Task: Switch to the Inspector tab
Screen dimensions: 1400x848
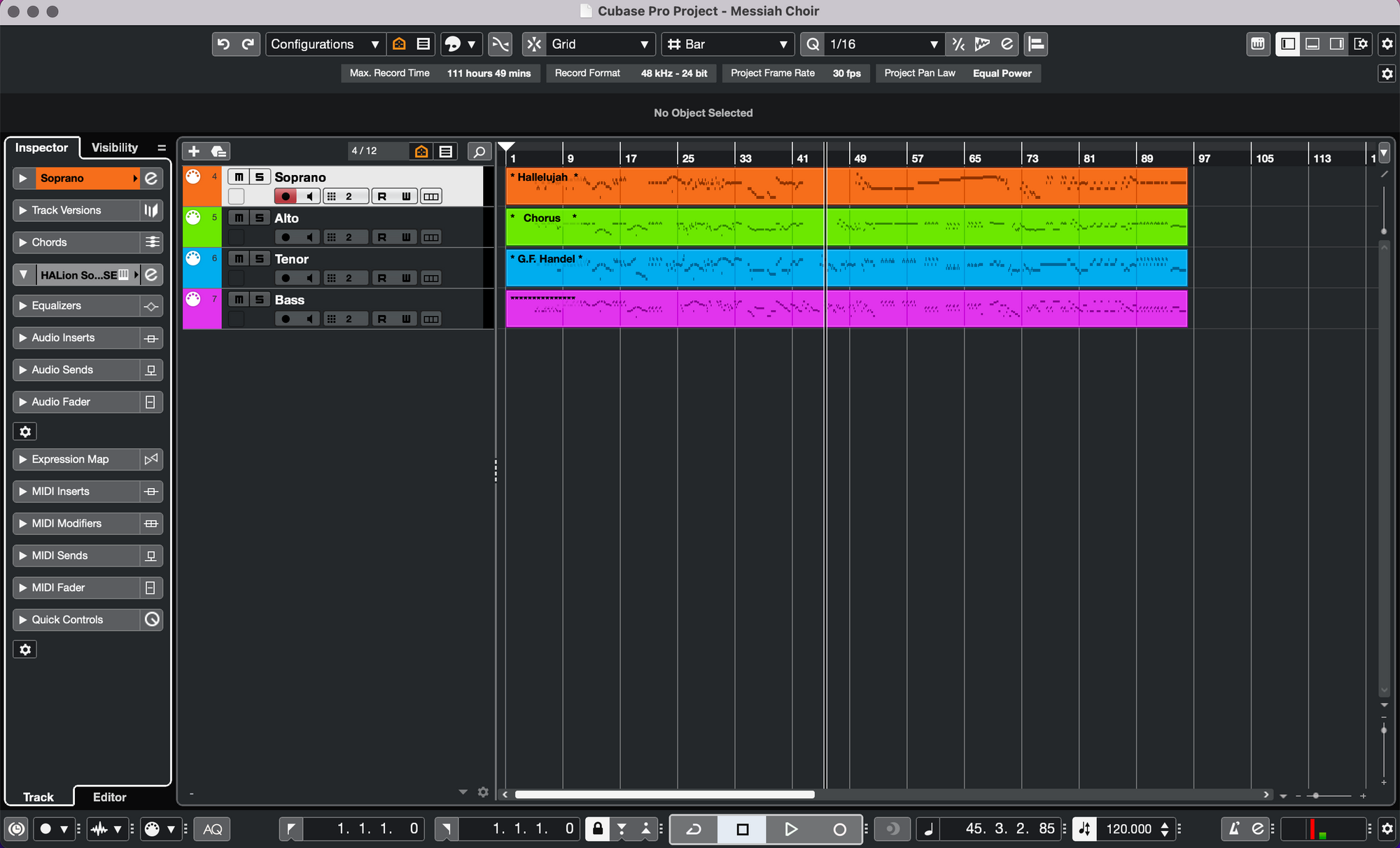Action: (42, 148)
